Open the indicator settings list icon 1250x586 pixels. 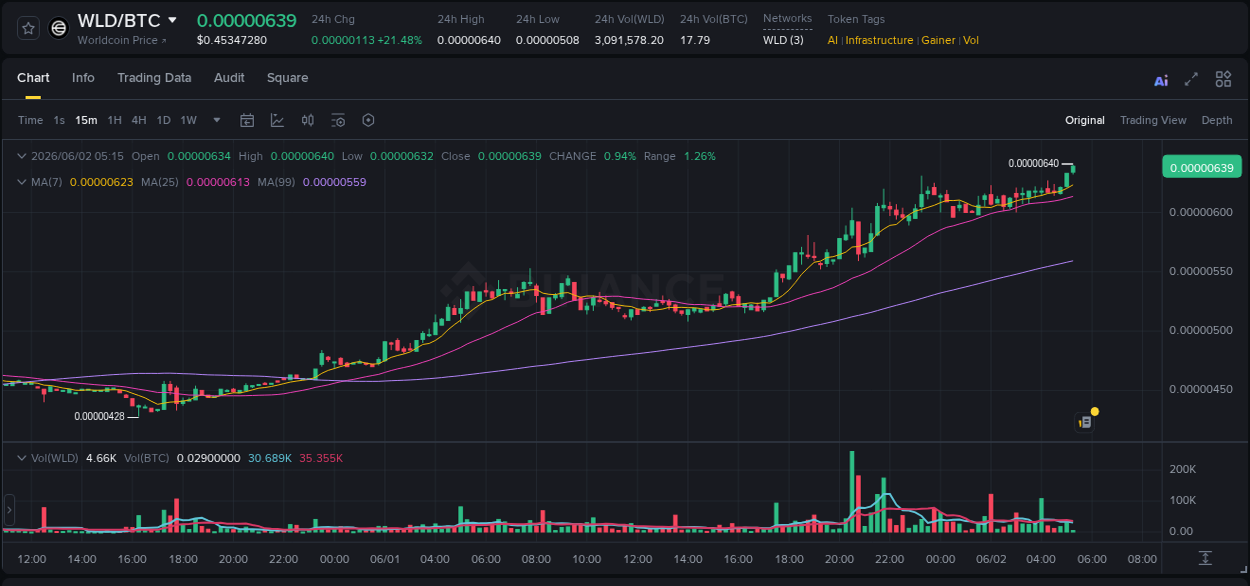(338, 120)
